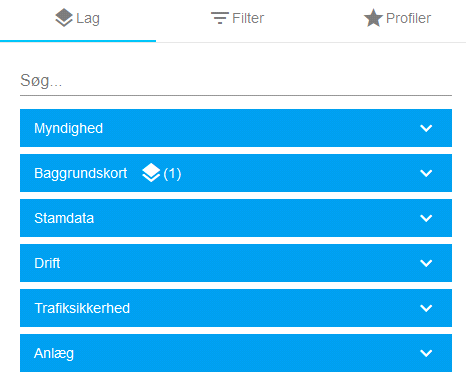Click the Stamdata group label
This screenshot has width=466, height=392.
tap(64, 218)
